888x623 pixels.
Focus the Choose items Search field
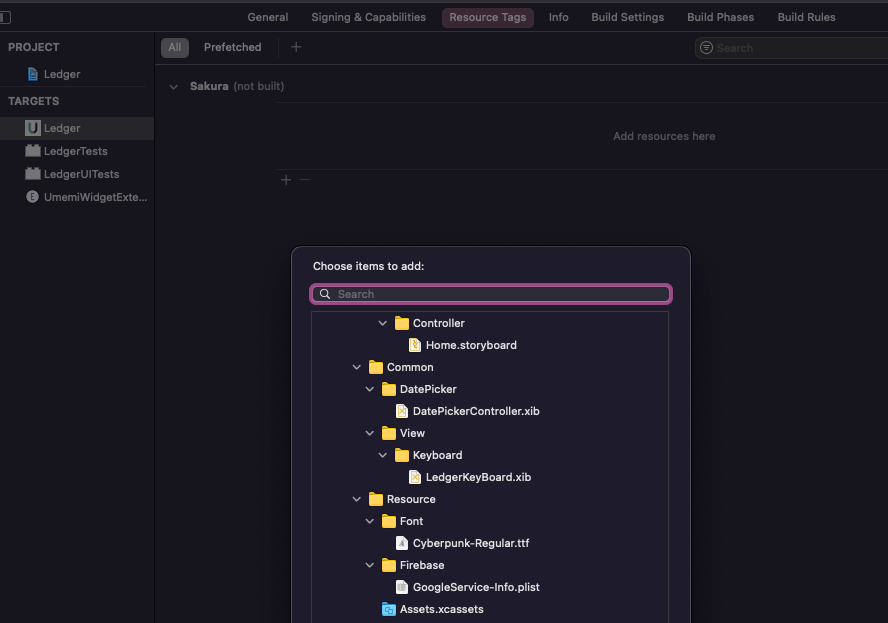[x=491, y=294]
